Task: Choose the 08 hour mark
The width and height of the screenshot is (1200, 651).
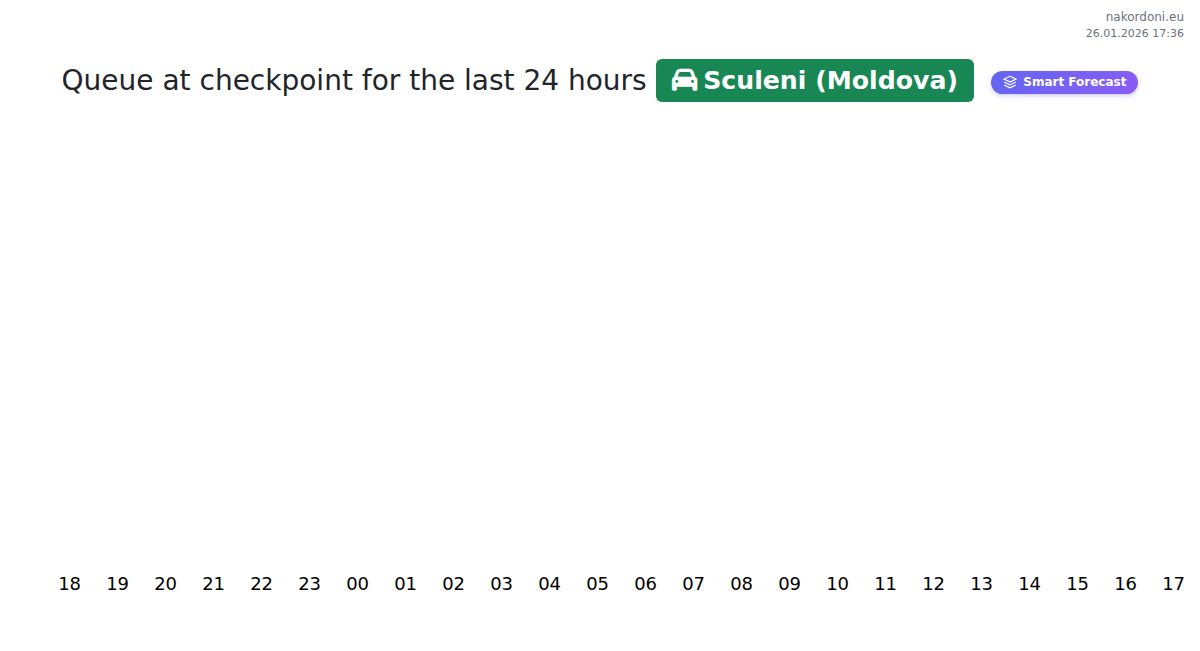Action: tap(742, 584)
